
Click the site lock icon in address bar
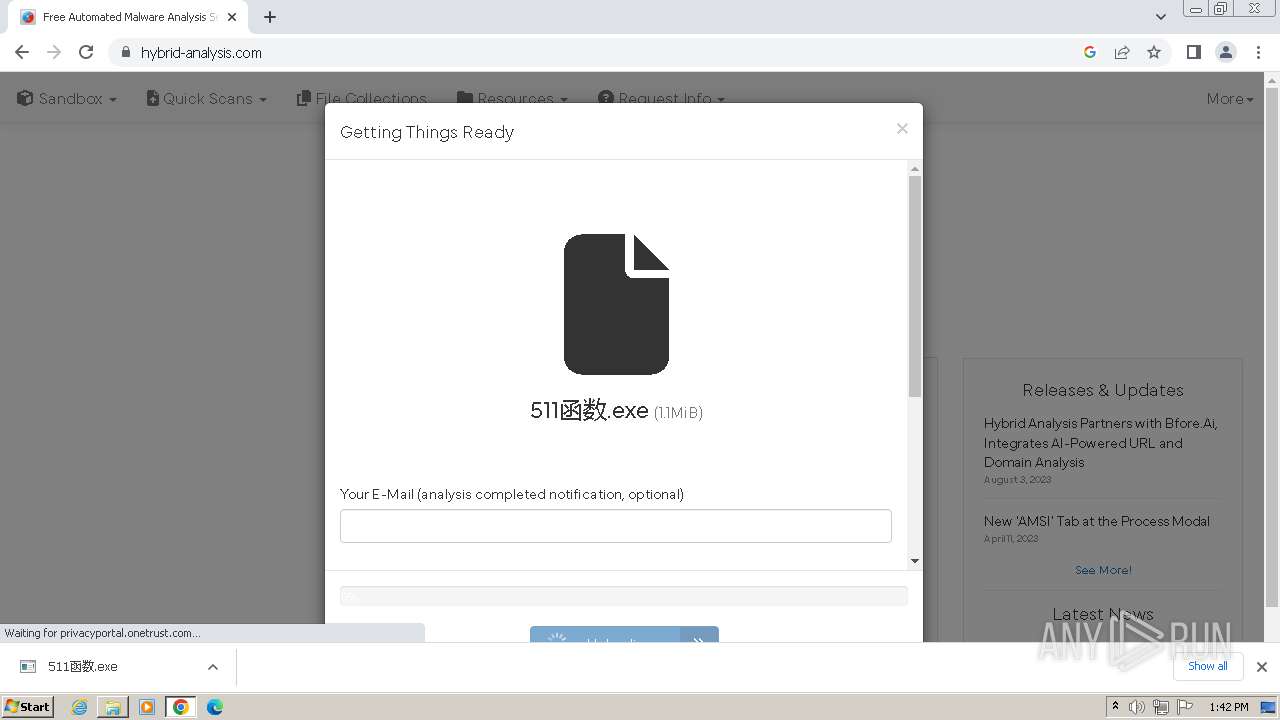(x=125, y=52)
